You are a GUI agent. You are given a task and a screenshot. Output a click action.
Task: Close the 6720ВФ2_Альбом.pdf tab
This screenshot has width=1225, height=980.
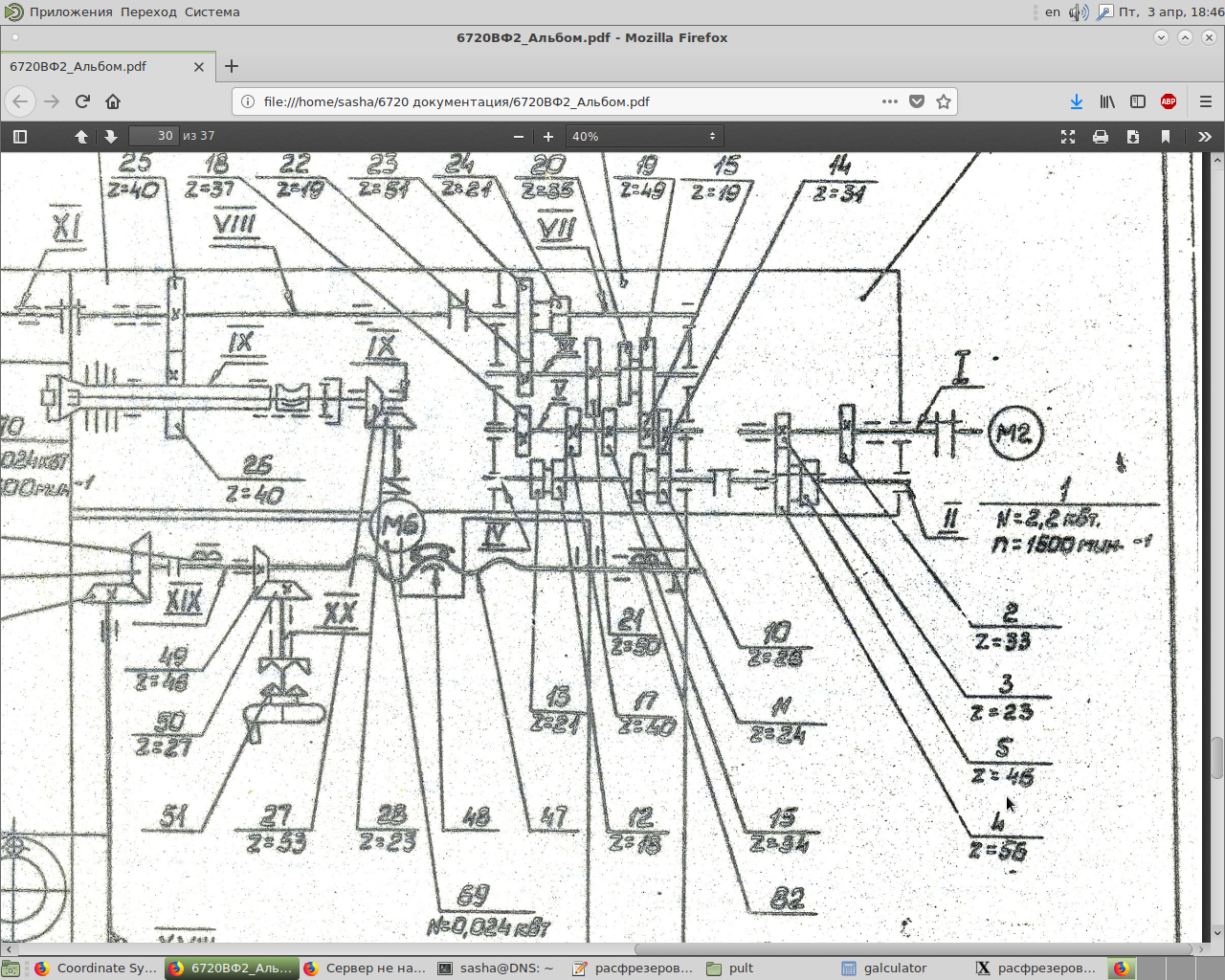point(199,67)
